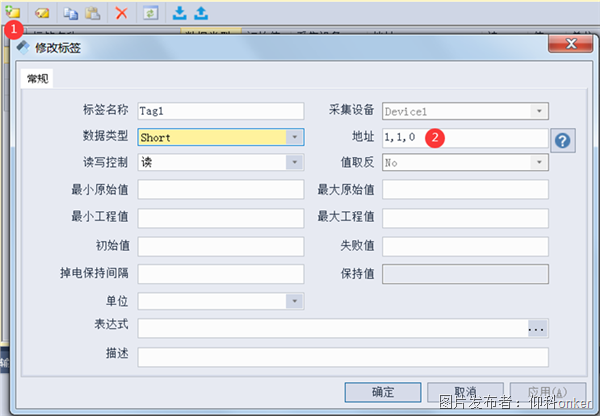Click the yellow tag icon in toolbar
The image size is (600, 416).
44,13
